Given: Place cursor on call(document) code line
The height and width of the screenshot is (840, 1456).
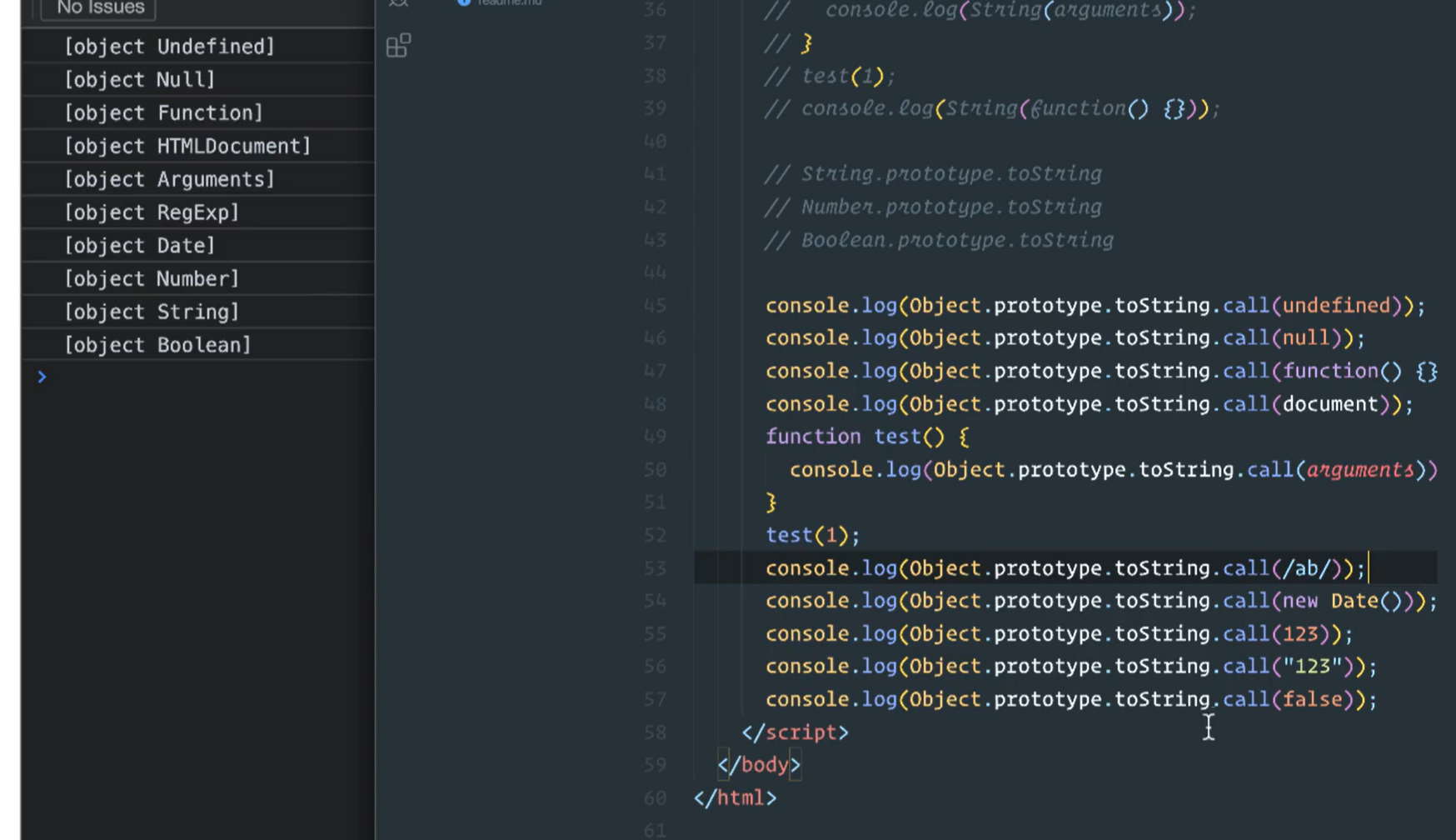Looking at the screenshot, I should (1090, 404).
